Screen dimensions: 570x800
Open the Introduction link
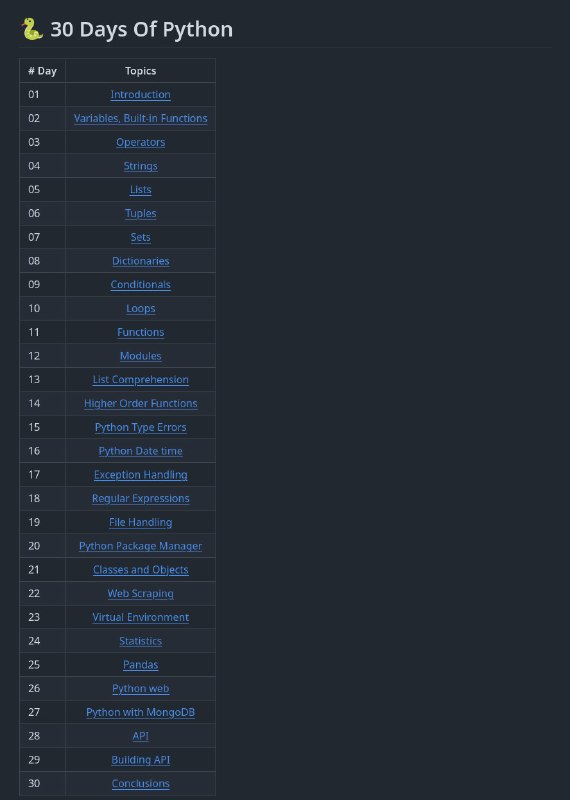tap(140, 94)
